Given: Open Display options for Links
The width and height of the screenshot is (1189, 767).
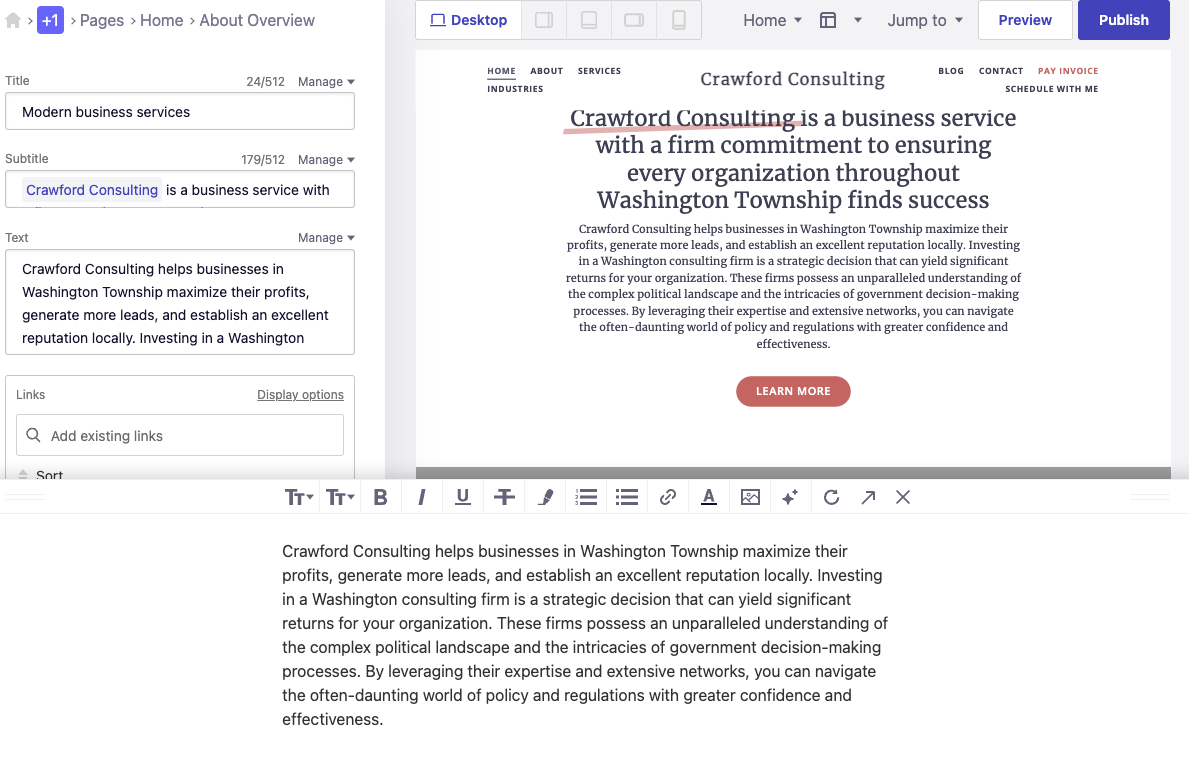Looking at the screenshot, I should [300, 394].
